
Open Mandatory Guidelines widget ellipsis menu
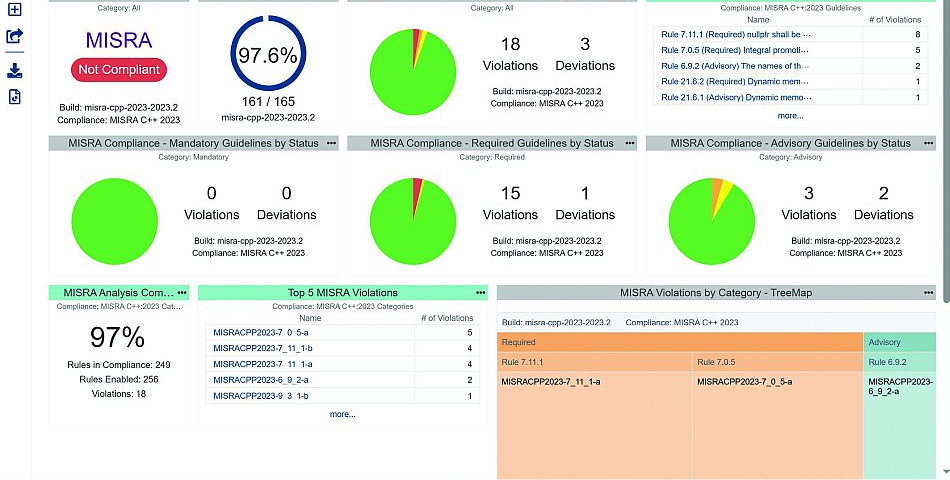tap(331, 143)
